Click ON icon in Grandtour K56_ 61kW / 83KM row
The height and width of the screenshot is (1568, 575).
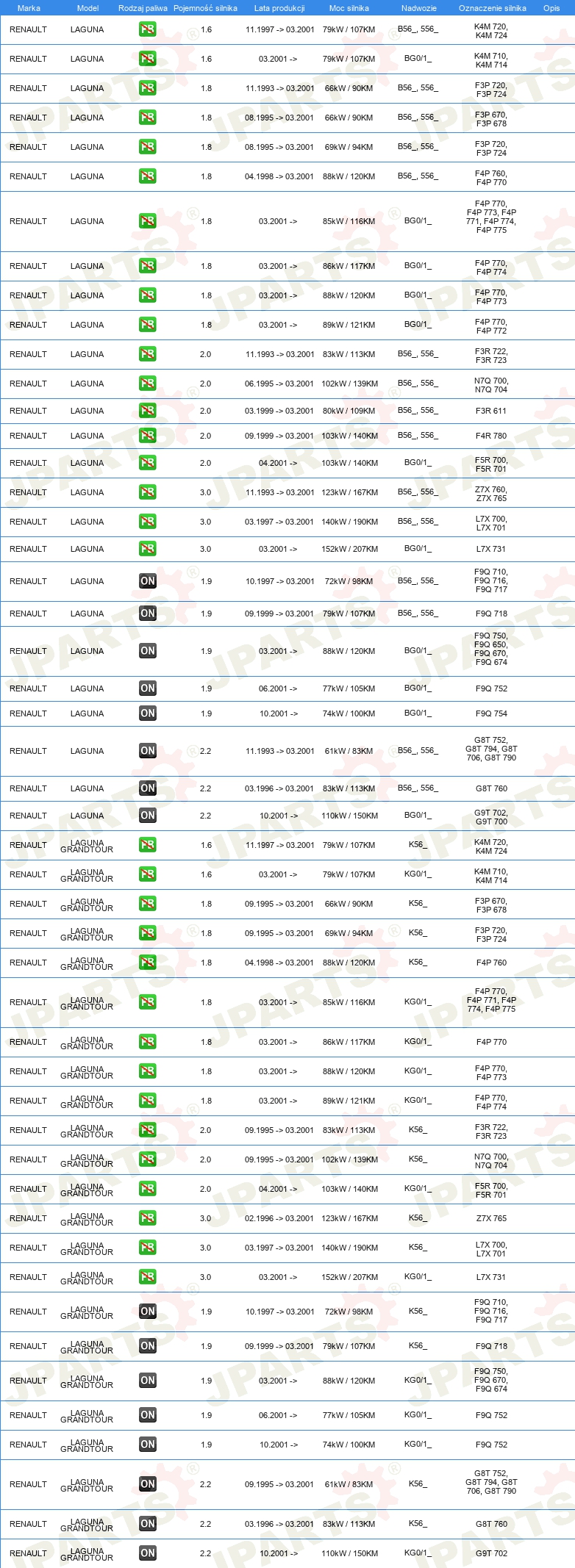[147, 1484]
